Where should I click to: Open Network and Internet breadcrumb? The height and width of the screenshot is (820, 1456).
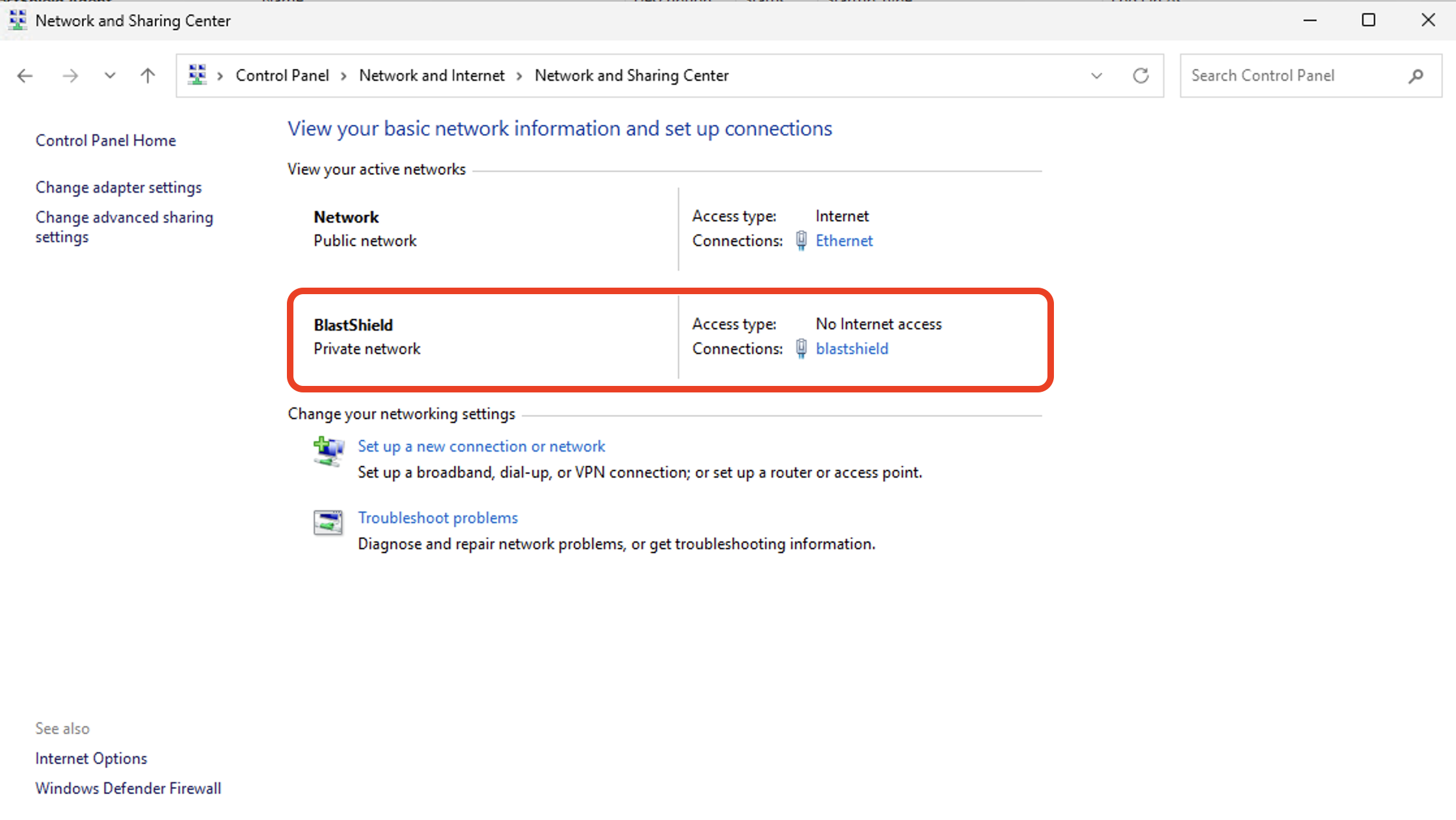click(432, 75)
